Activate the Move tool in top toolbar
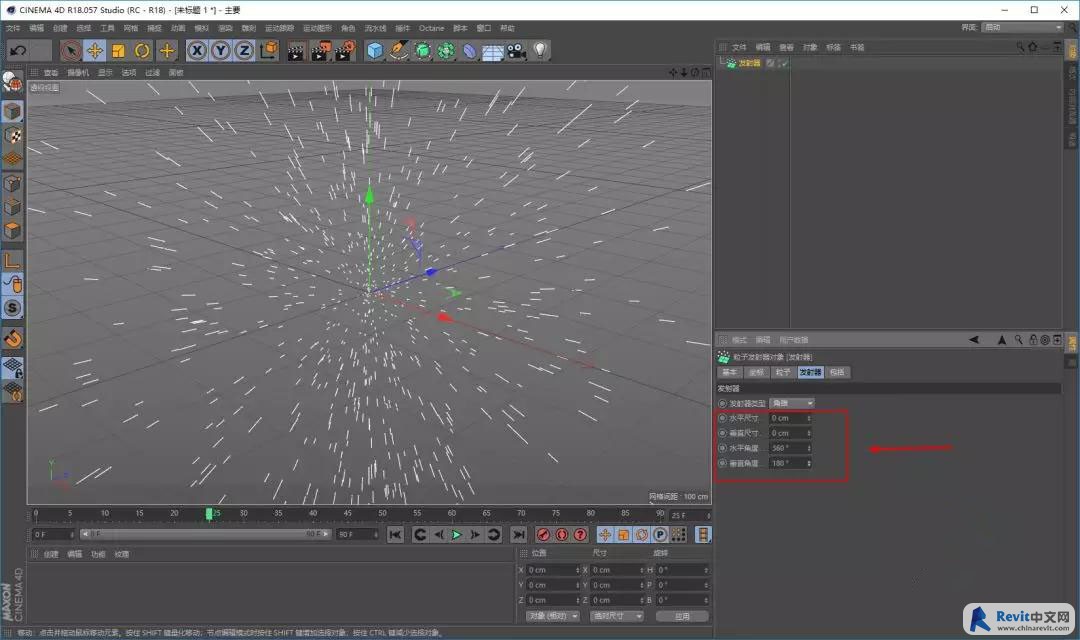 click(x=94, y=50)
